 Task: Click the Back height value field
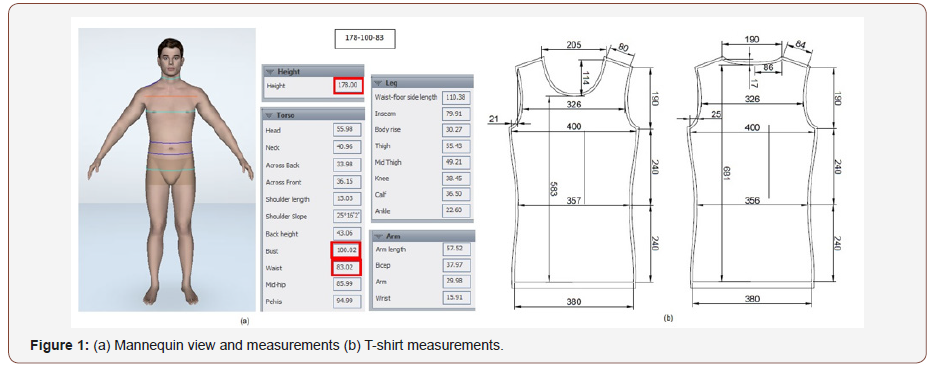(x=347, y=234)
